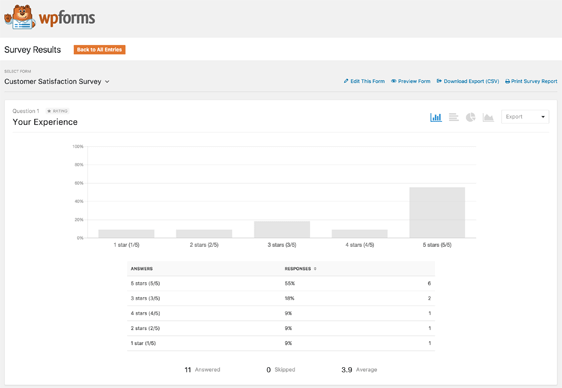Click the Rating field type badge
Viewport: 562px width, 388px height.
[x=57, y=111]
